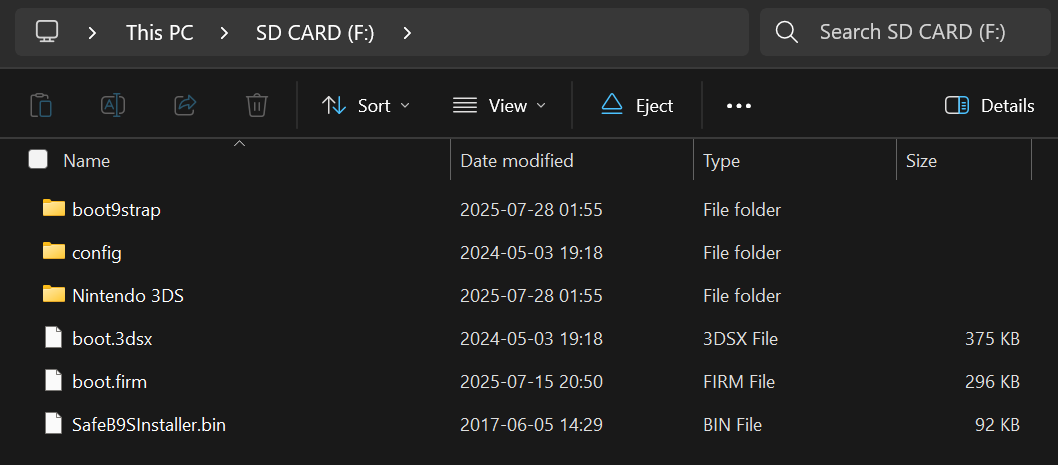Click the This PC breadcrumb
1058x465 pixels.
[160, 32]
